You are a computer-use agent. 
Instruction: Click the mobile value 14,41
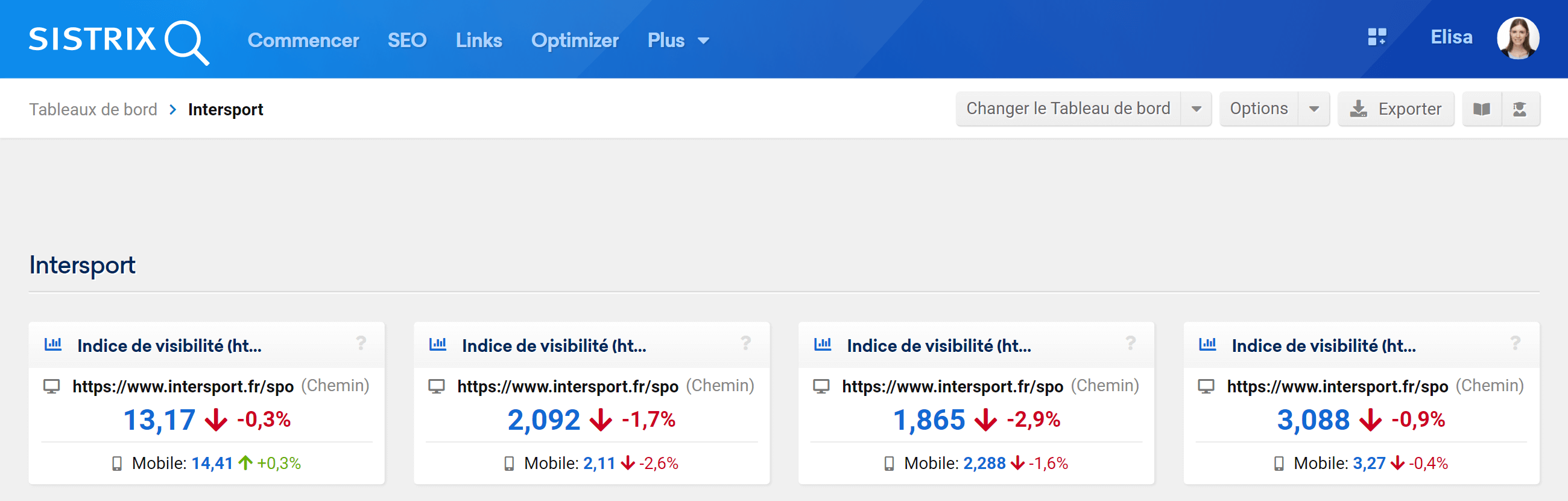[212, 464]
